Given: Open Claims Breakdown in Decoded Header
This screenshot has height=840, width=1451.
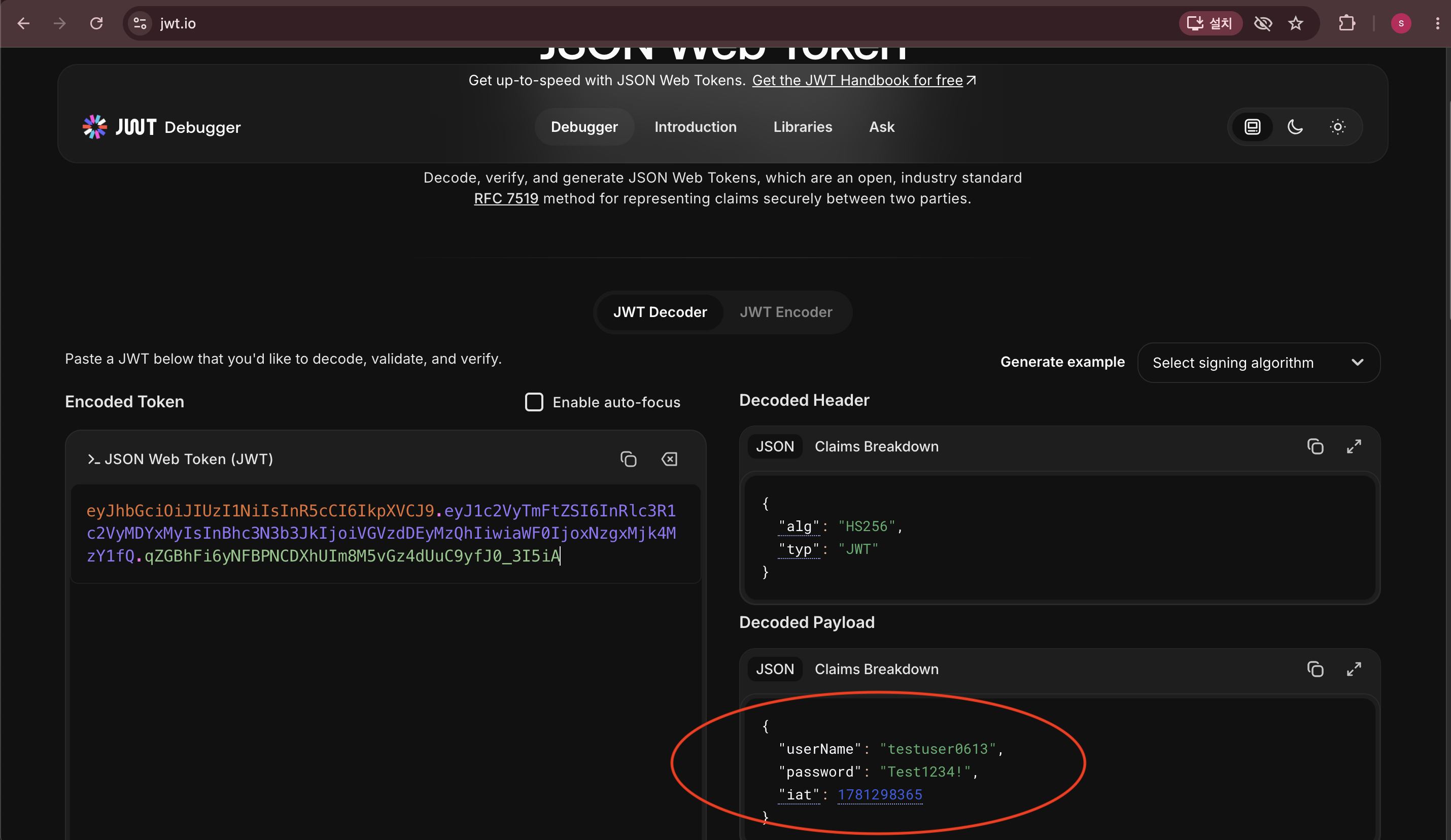Looking at the screenshot, I should point(876,446).
